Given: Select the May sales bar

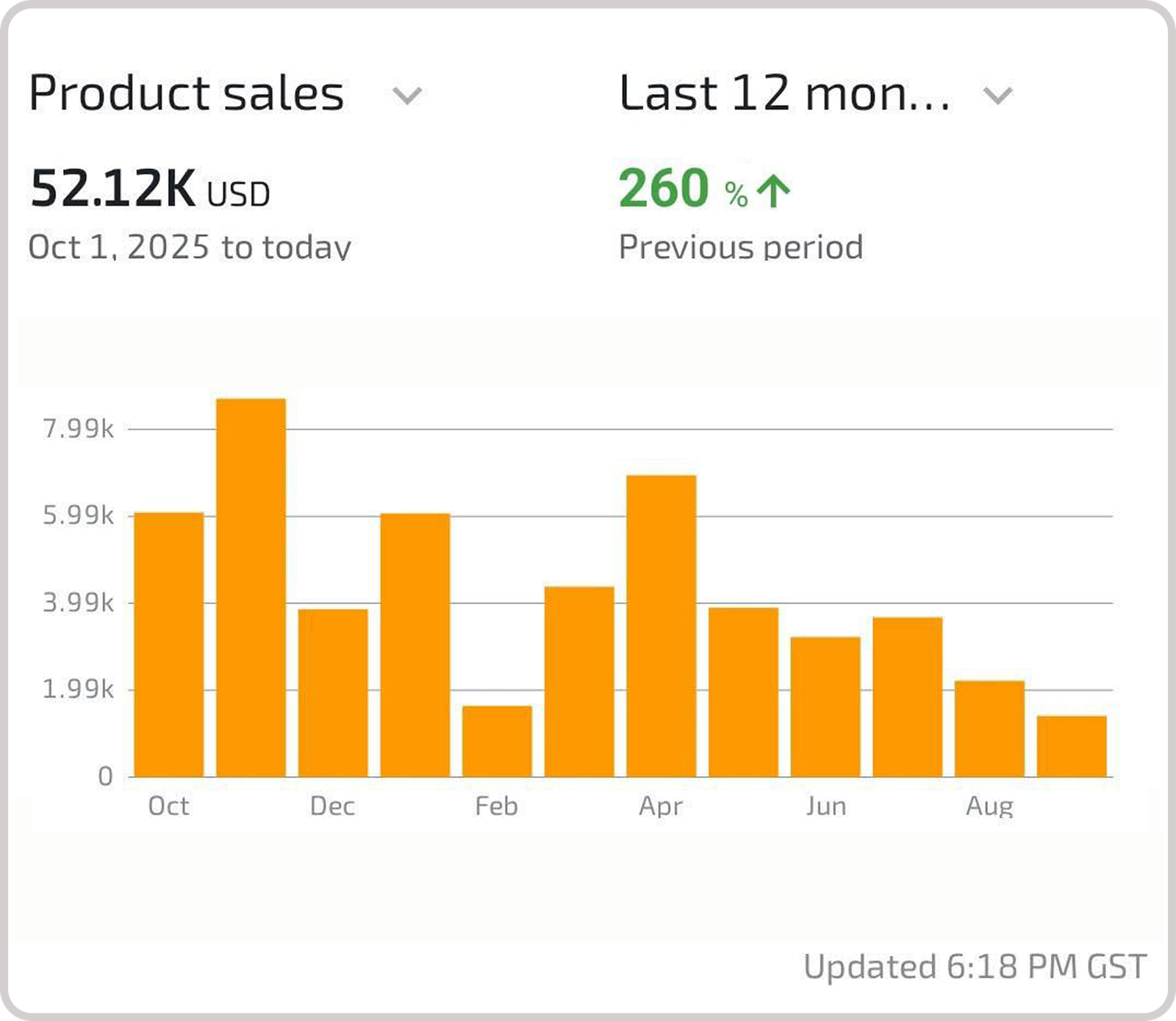Looking at the screenshot, I should click(x=743, y=692).
